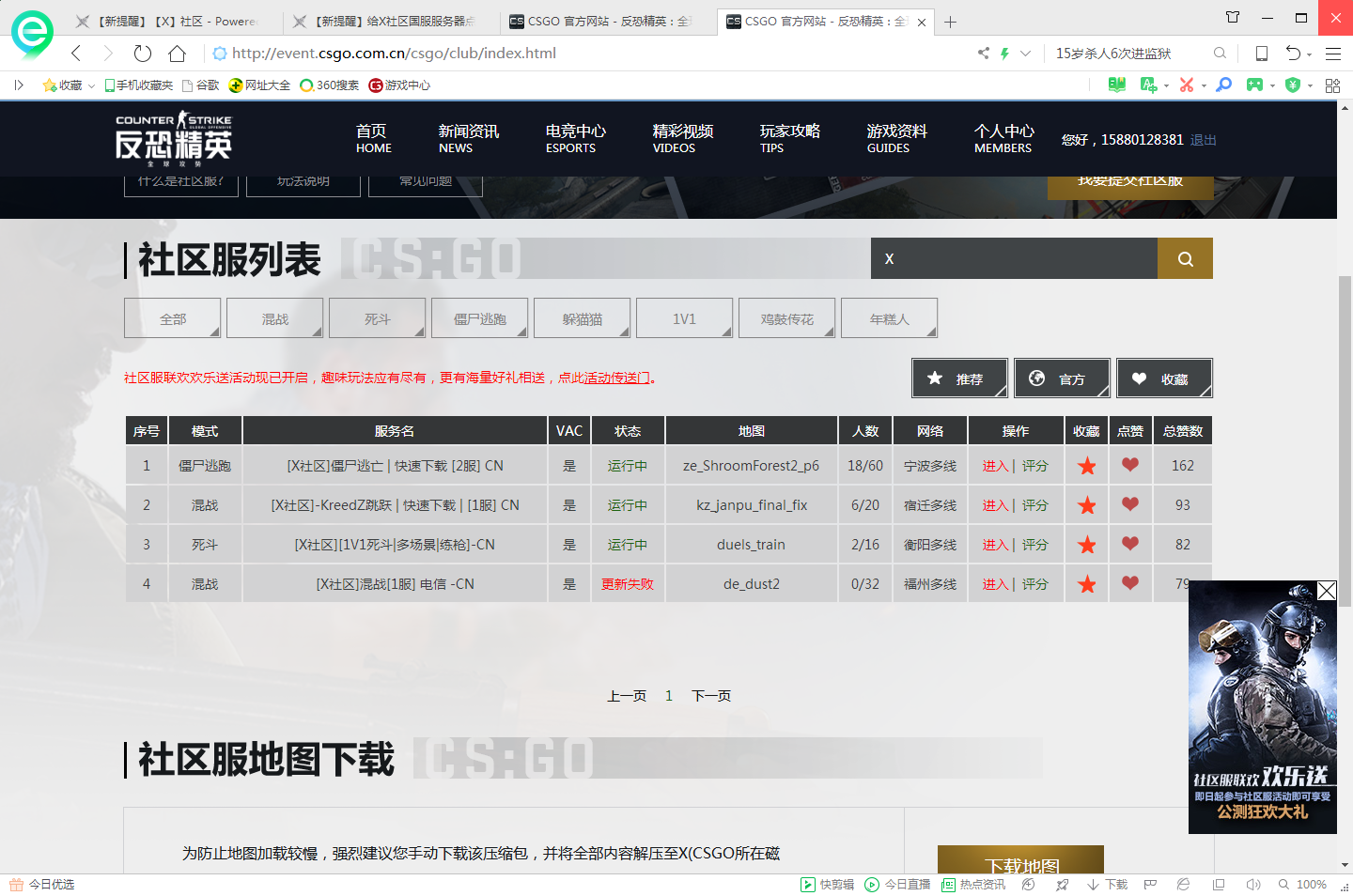Open the dropdown next to the undo arrow
The height and width of the screenshot is (896, 1353).
click(x=1310, y=54)
